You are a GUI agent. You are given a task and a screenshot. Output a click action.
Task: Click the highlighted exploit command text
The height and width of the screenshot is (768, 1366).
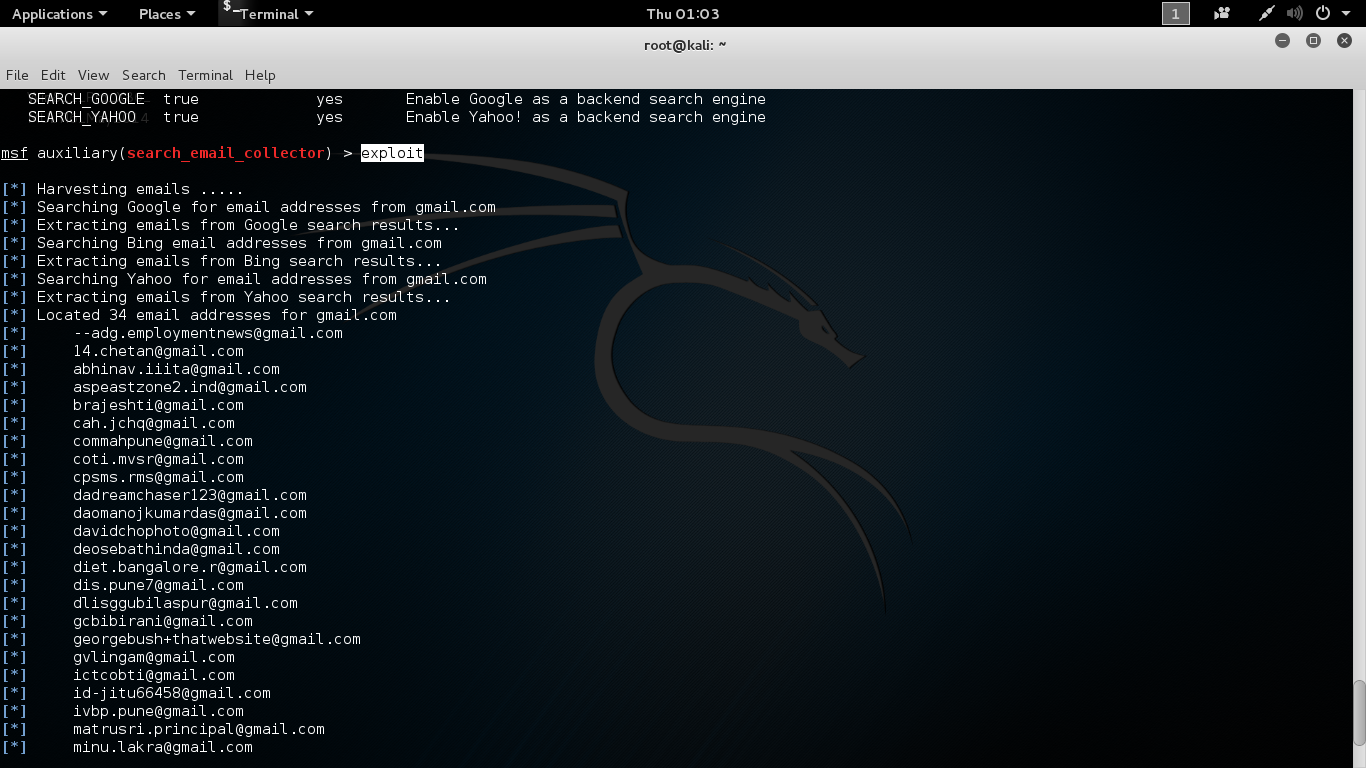(392, 153)
